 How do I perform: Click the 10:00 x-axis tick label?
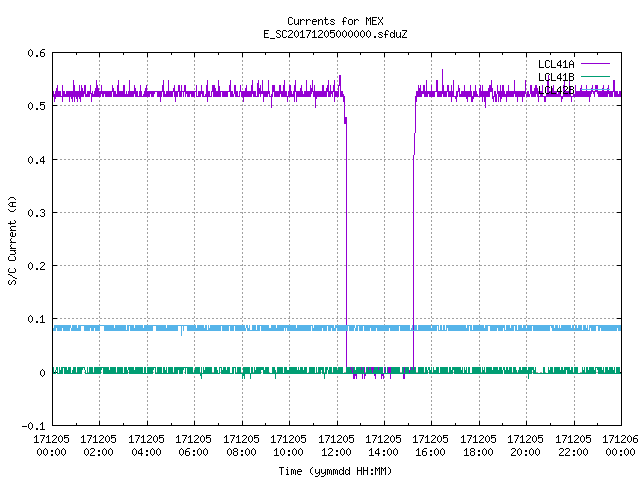tap(288, 452)
